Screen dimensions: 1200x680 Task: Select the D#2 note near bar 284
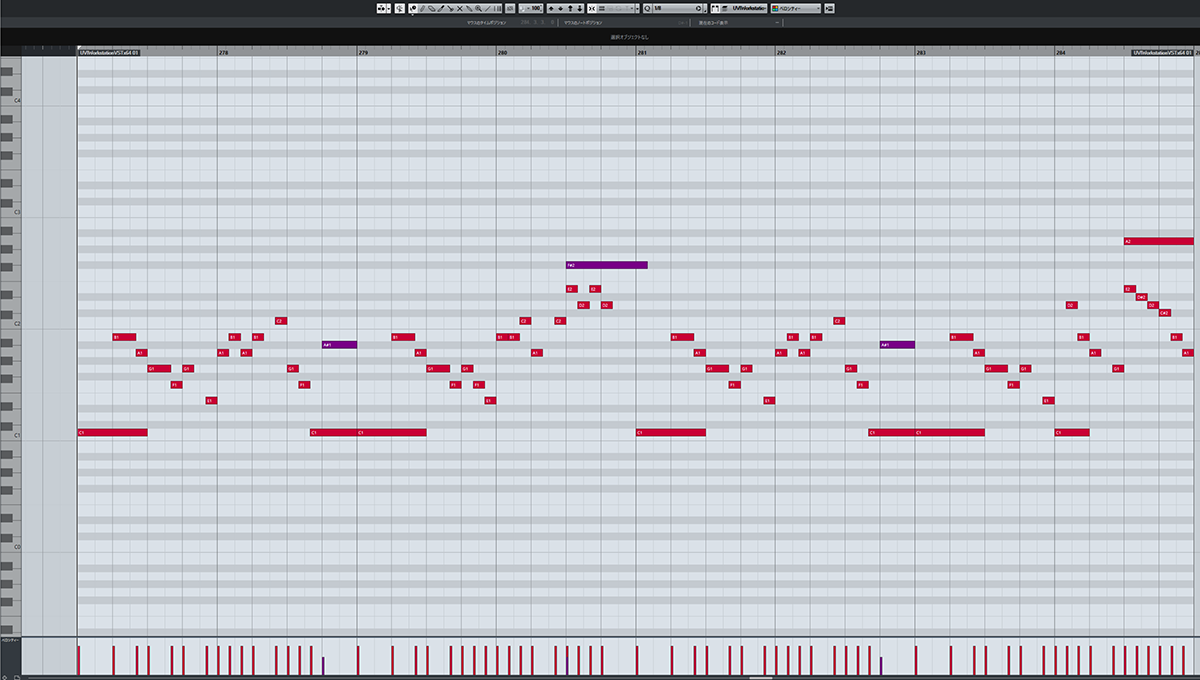point(1142,297)
